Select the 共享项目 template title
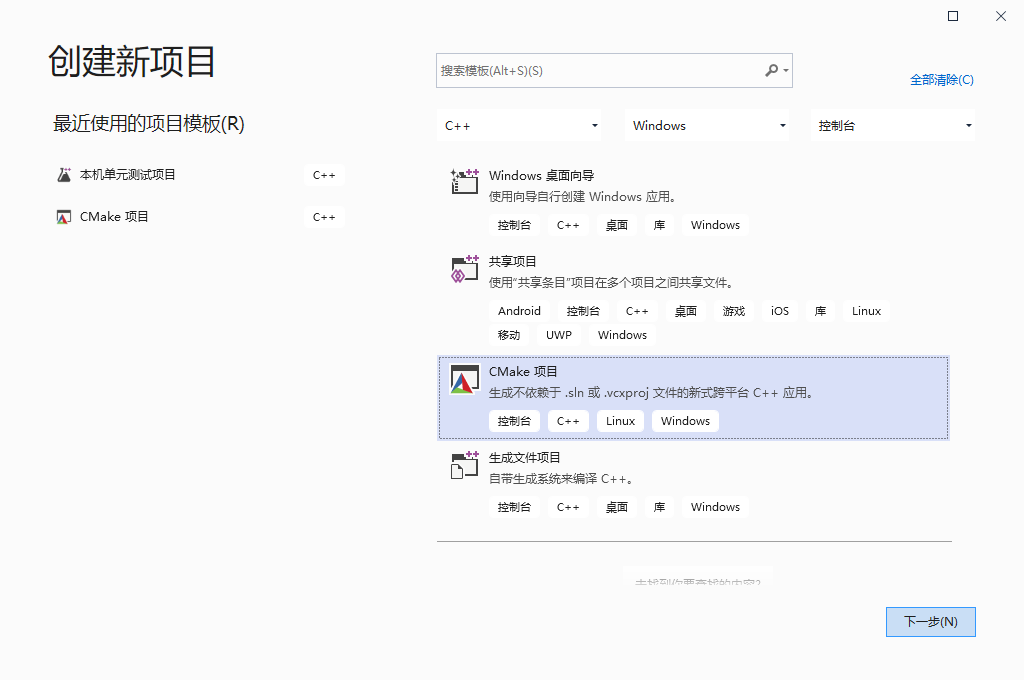Image resolution: width=1024 pixels, height=680 pixels. 513,261
